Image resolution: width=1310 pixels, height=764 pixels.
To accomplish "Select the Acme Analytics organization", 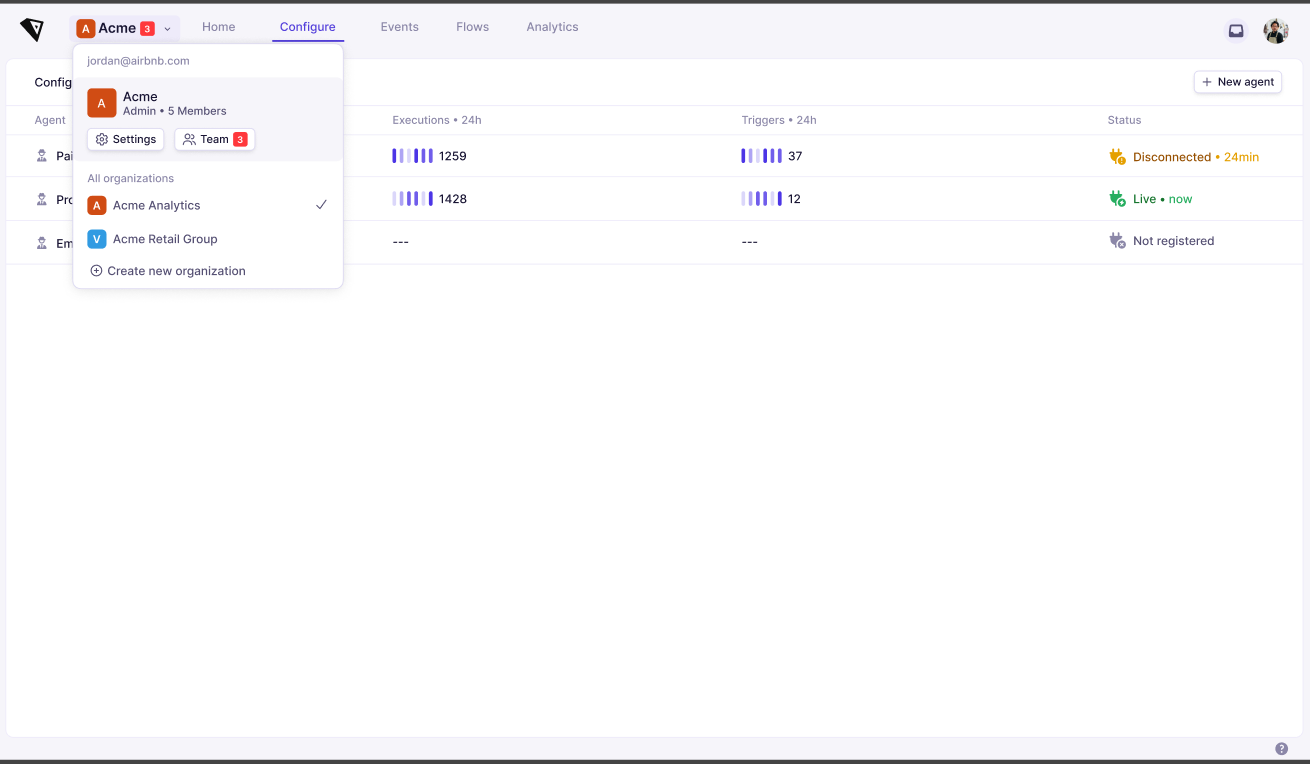I will [208, 205].
